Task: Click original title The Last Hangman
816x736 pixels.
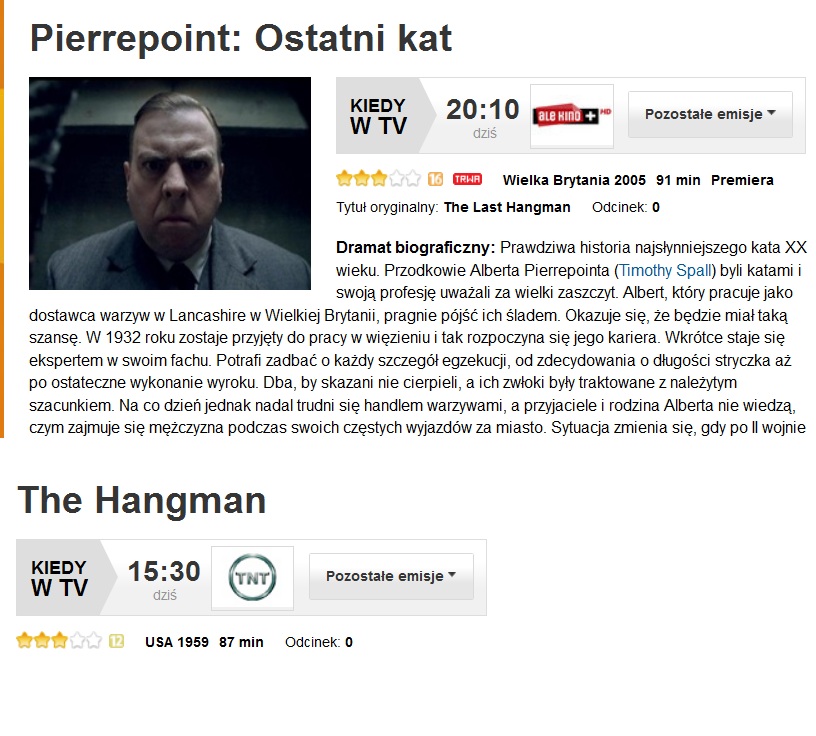Action: tap(507, 207)
